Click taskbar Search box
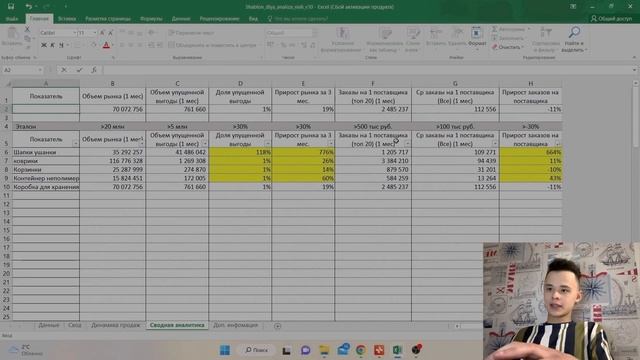 [x=257, y=350]
